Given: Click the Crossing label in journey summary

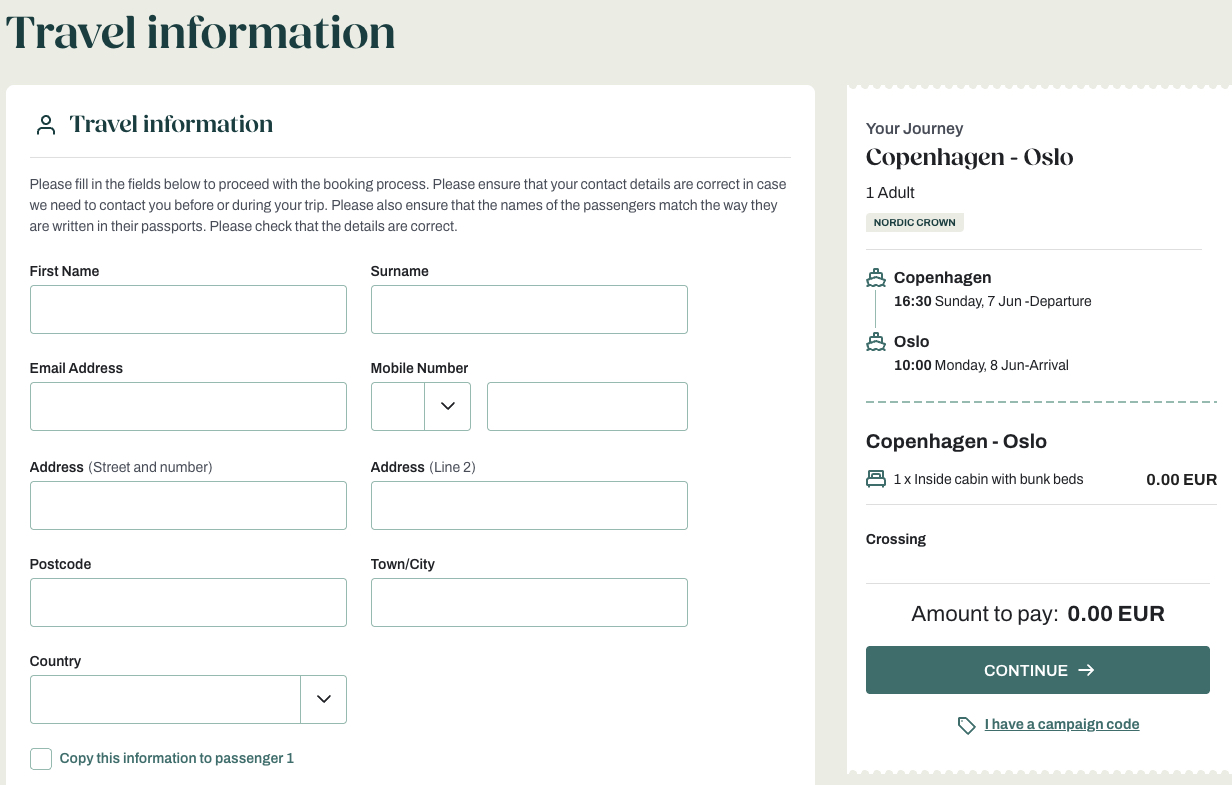Looking at the screenshot, I should tap(896, 539).
